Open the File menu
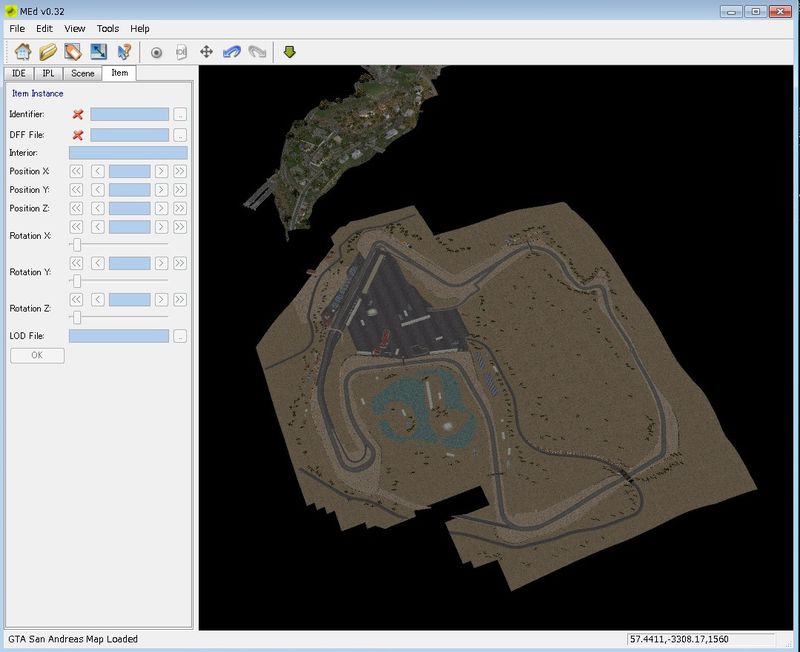 (17, 29)
